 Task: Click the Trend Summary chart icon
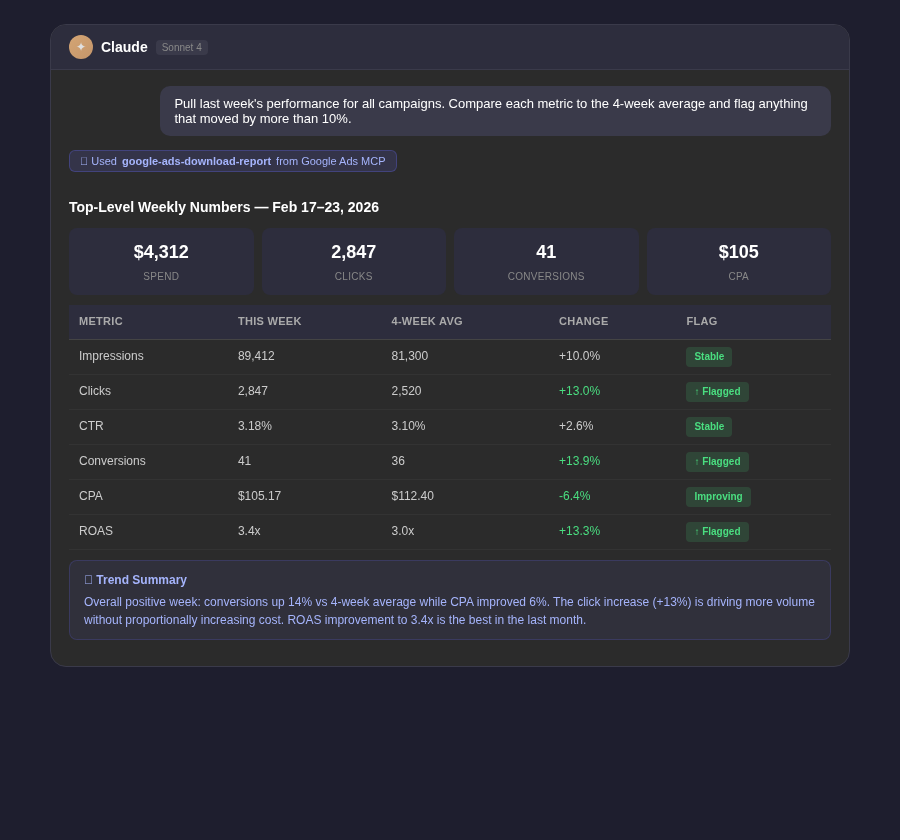click(x=89, y=580)
